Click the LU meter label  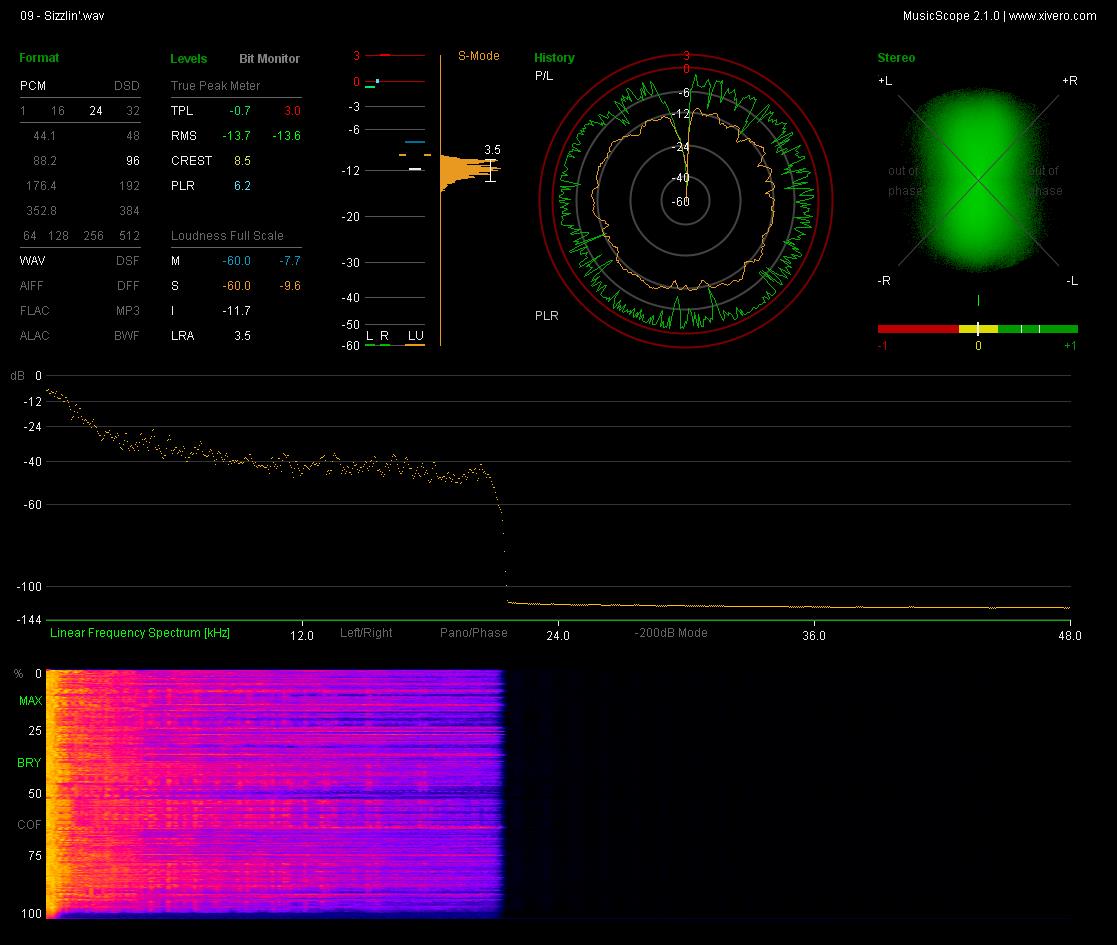(x=415, y=335)
